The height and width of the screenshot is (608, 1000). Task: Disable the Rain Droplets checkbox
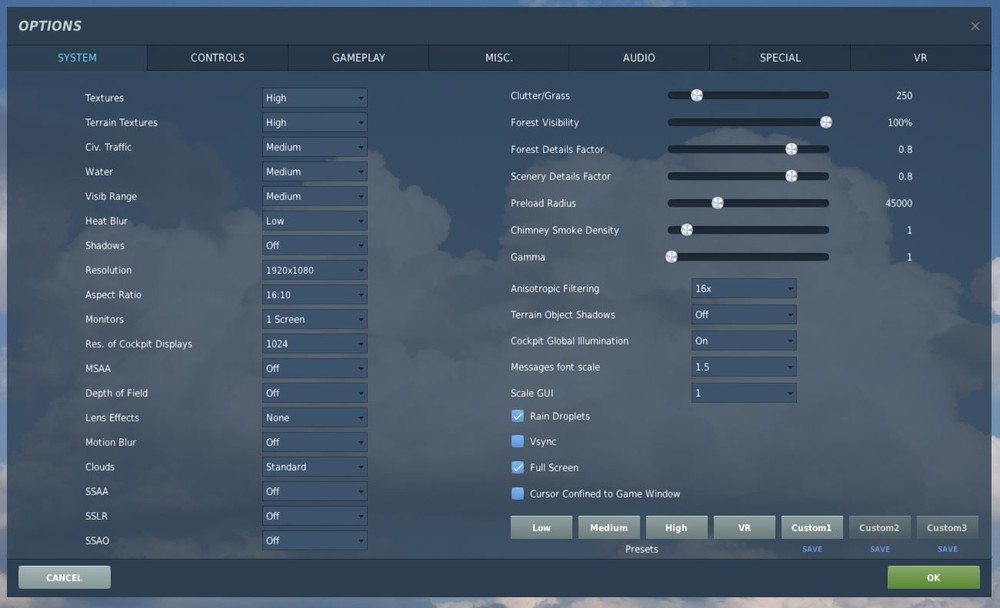tap(518, 415)
